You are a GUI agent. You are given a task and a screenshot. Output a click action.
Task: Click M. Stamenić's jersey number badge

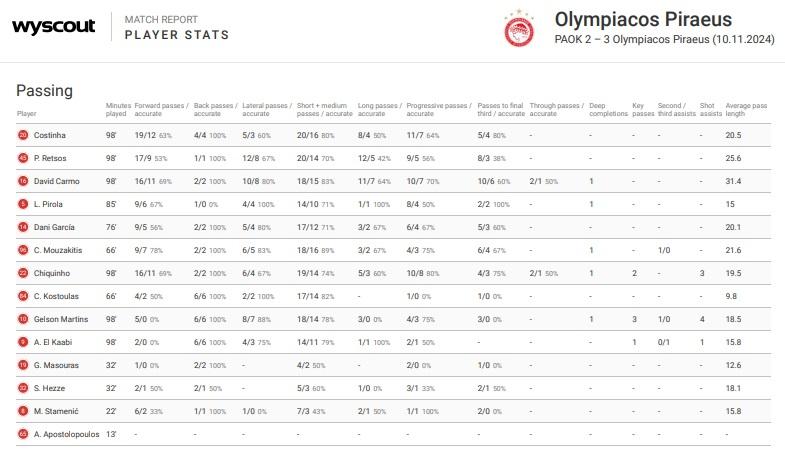(23, 411)
